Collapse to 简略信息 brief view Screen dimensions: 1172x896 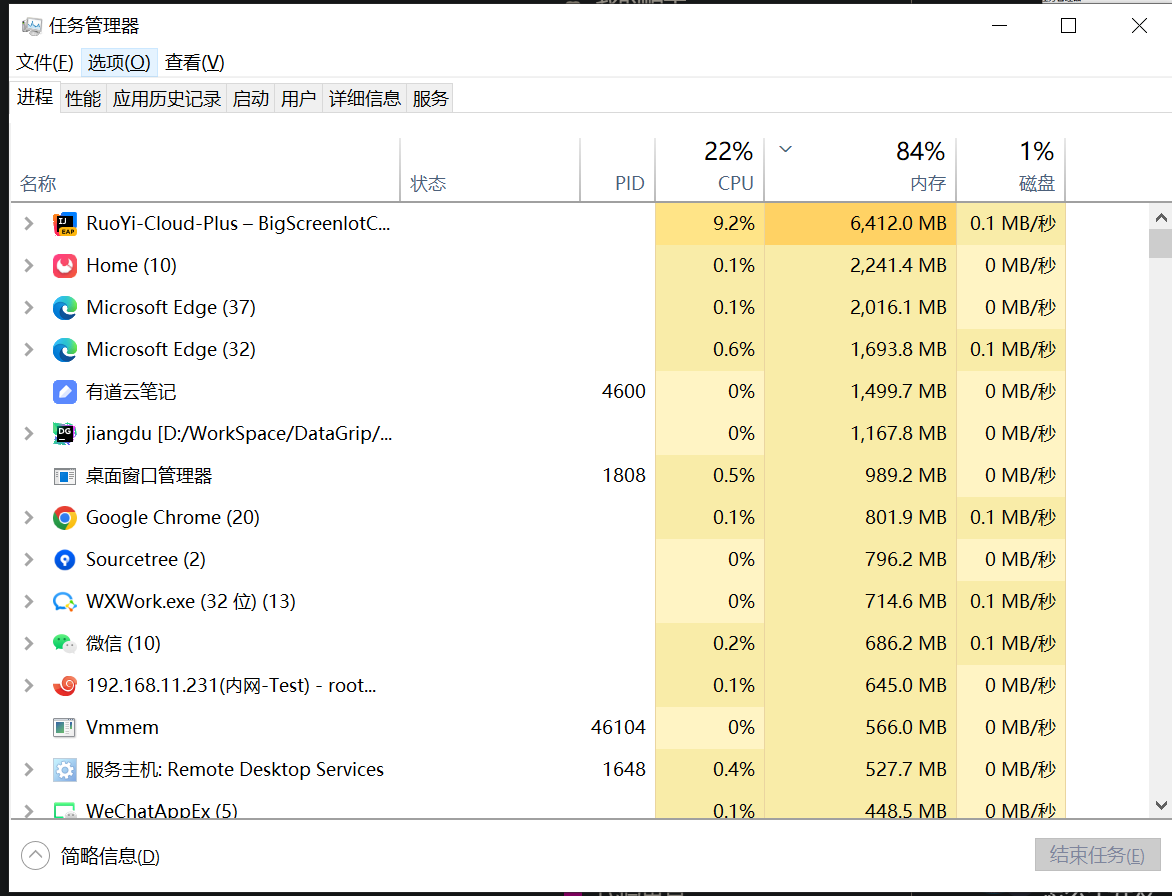coord(90,856)
